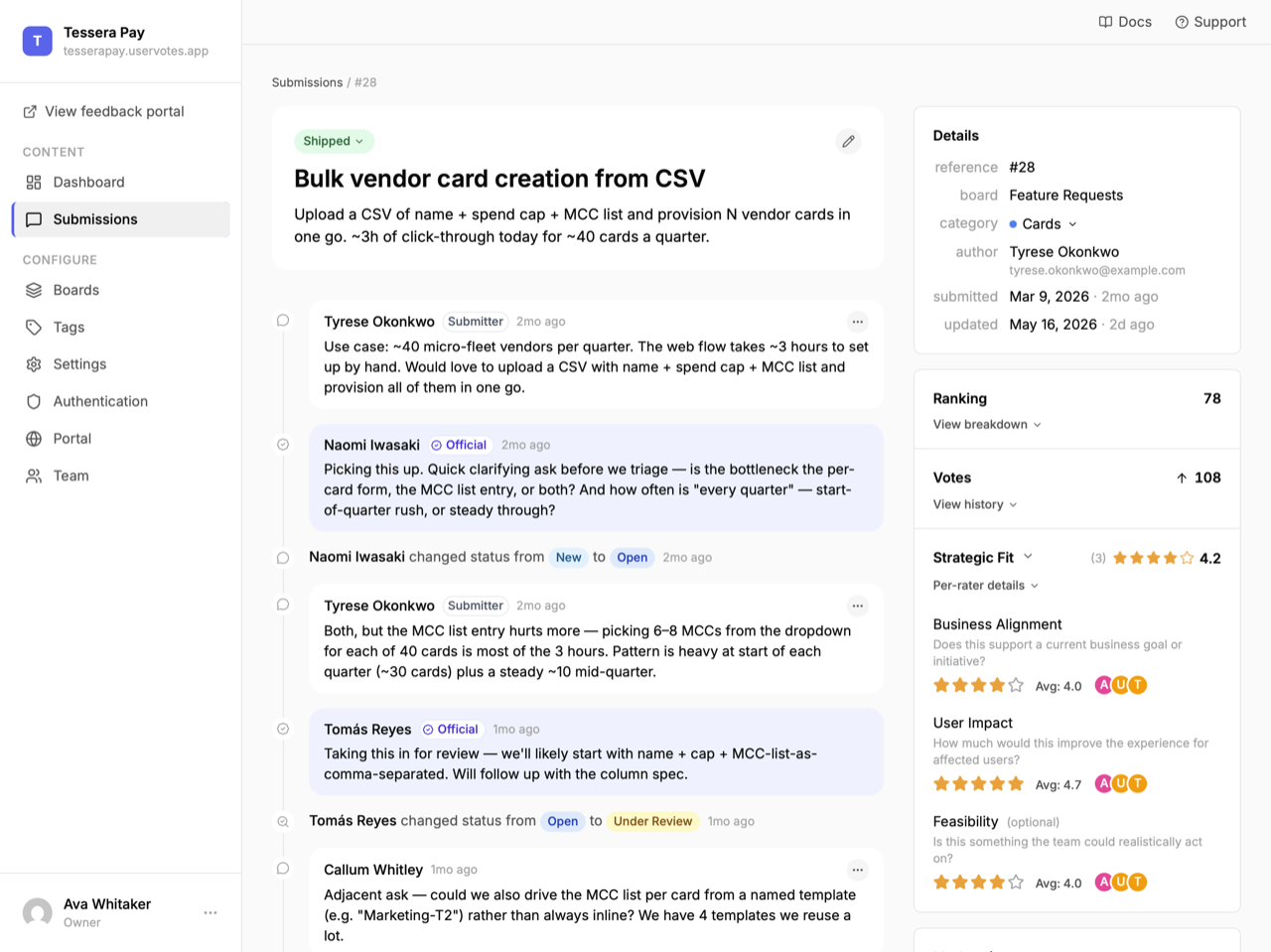
Task: Click the upvote arrow beside 108
Action: coord(1182,478)
